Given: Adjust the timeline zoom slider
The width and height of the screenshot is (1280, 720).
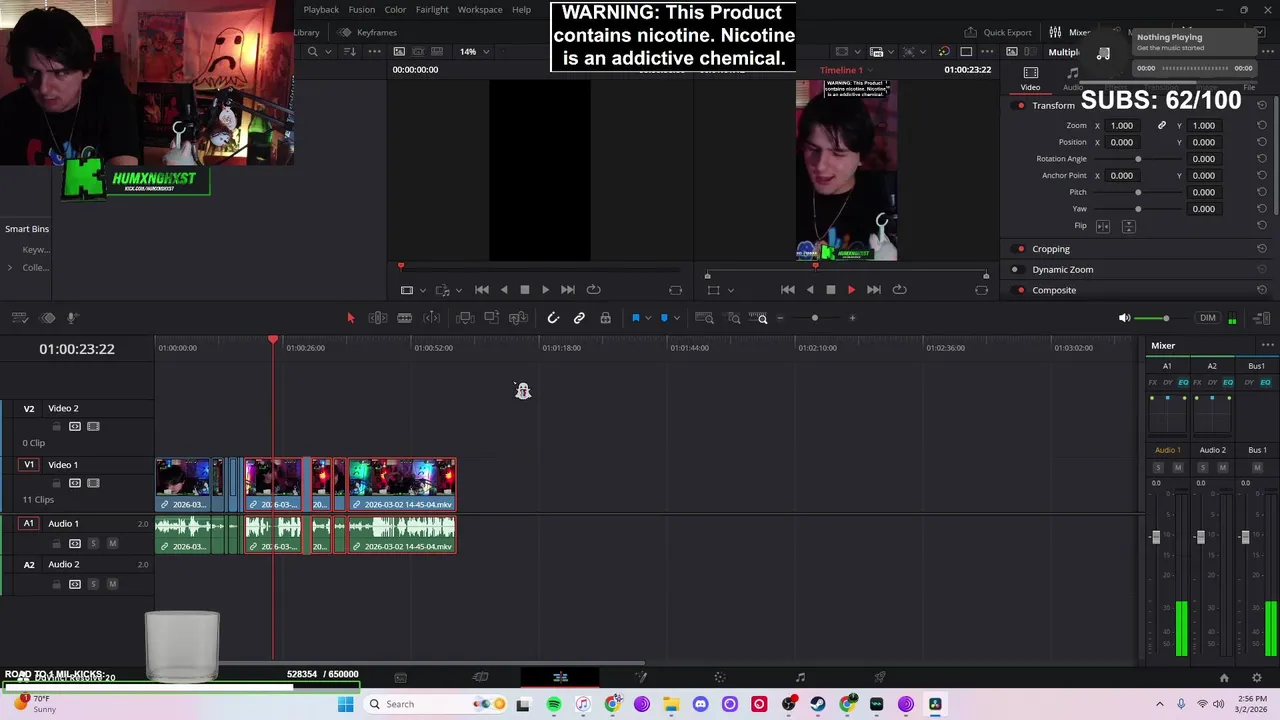Looking at the screenshot, I should (815, 318).
